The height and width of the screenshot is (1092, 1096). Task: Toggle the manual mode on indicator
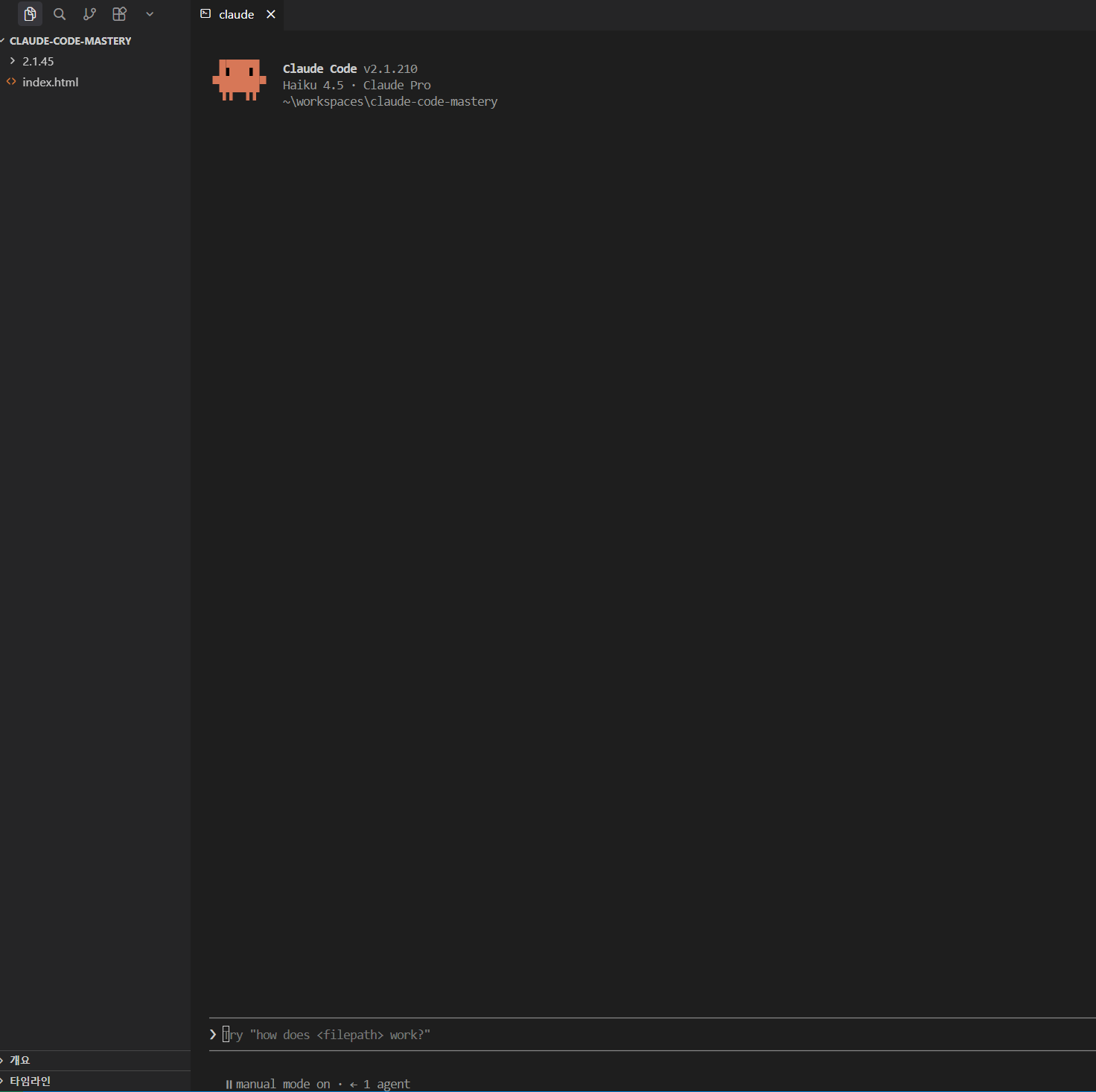point(282,1085)
